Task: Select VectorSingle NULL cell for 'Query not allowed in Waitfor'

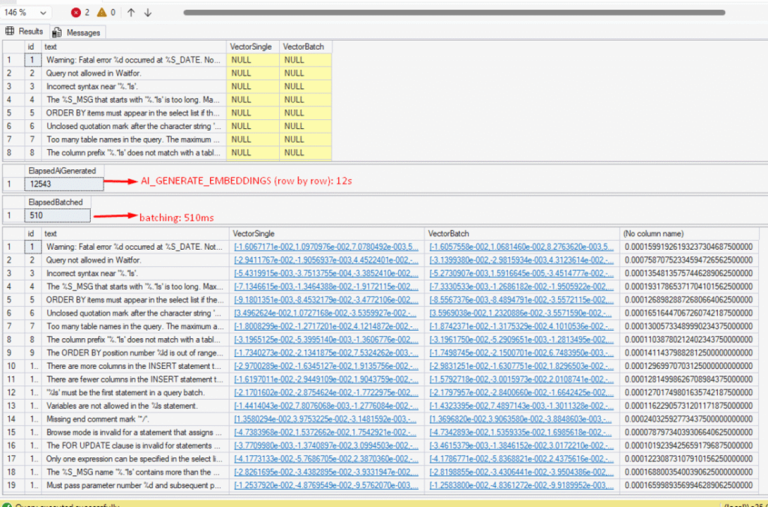Action: coord(253,73)
